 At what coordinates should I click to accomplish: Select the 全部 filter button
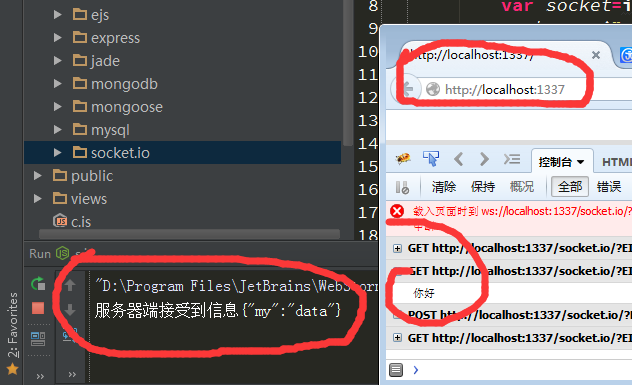pyautogui.click(x=570, y=187)
